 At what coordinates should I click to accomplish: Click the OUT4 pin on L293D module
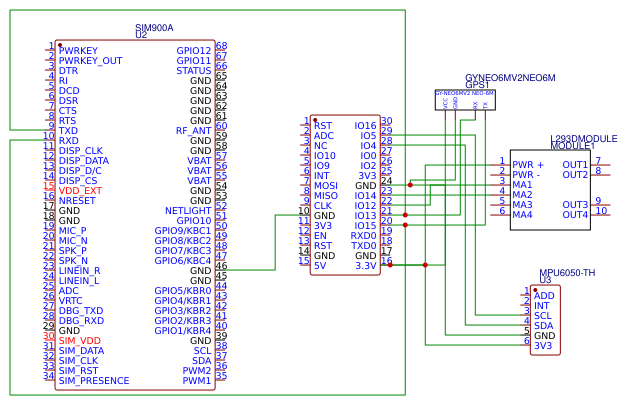pos(575,214)
